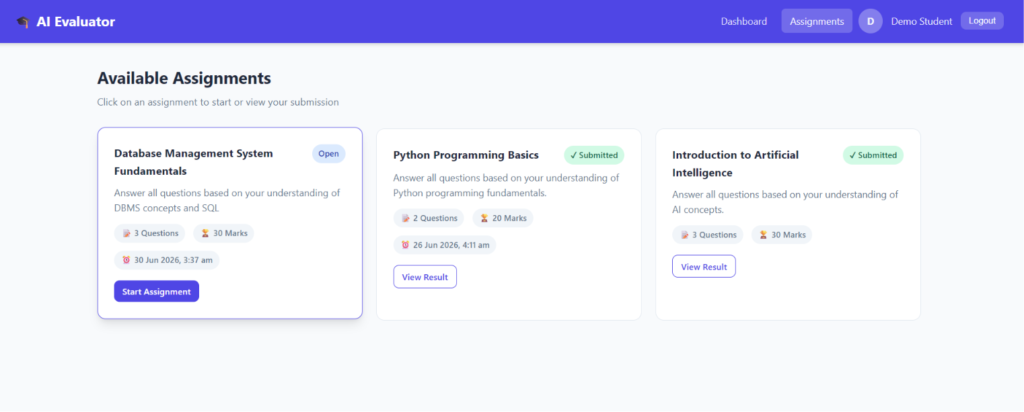Viewport: 1024px width, 412px height.
Task: View Result for Python Programming Basics
Action: 425,277
